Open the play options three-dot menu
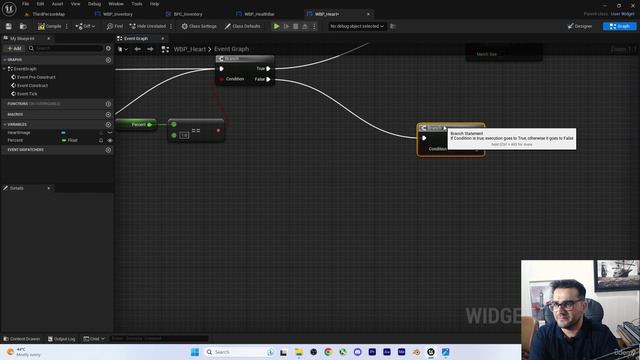The image size is (640, 360). pos(314,26)
